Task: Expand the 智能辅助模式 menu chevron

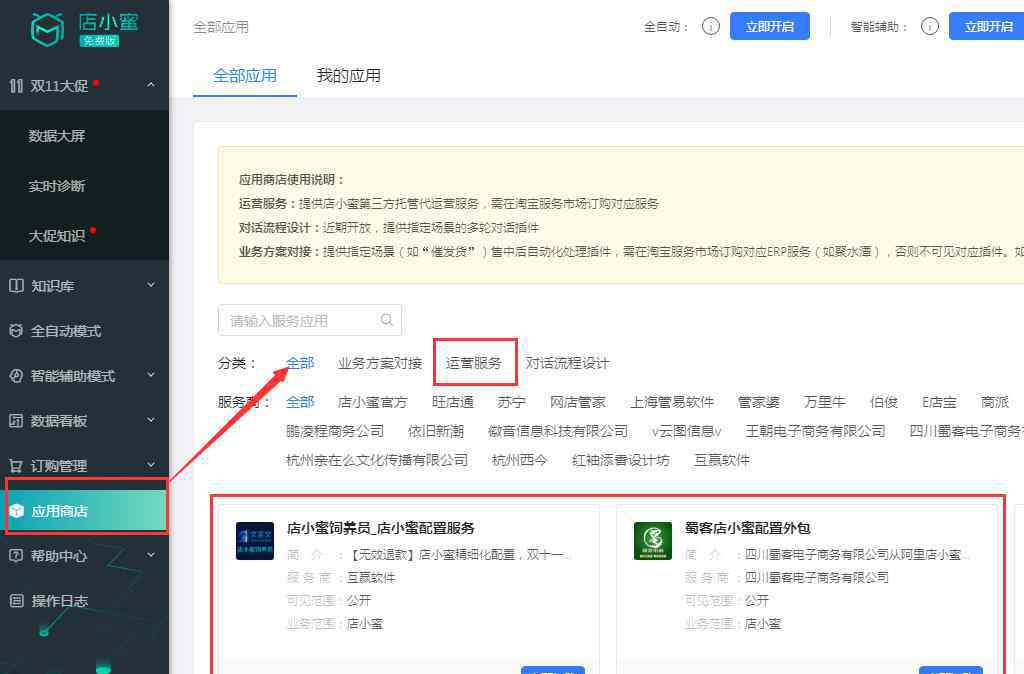Action: pos(151,375)
